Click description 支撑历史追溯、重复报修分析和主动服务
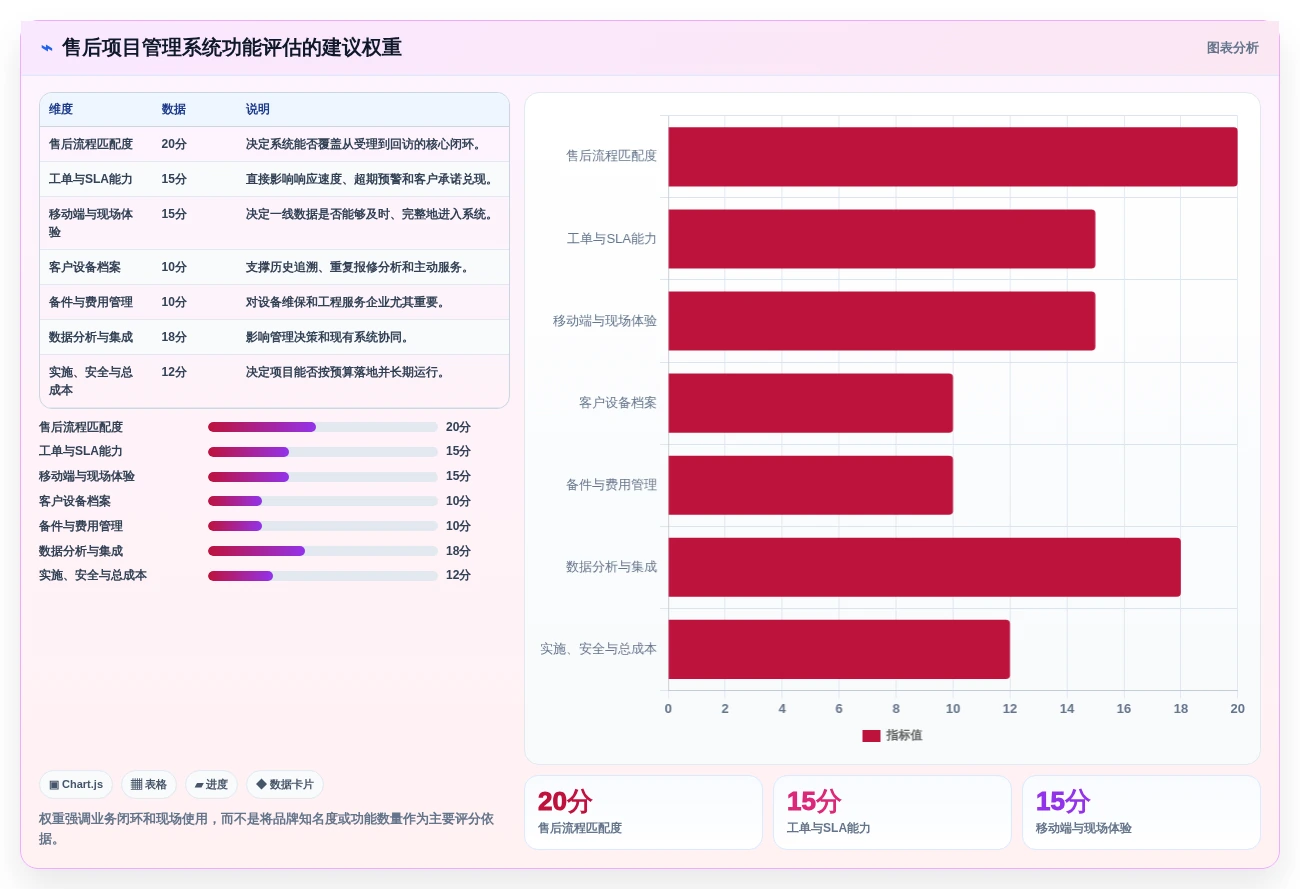This screenshot has width=1300, height=889. pos(360,267)
